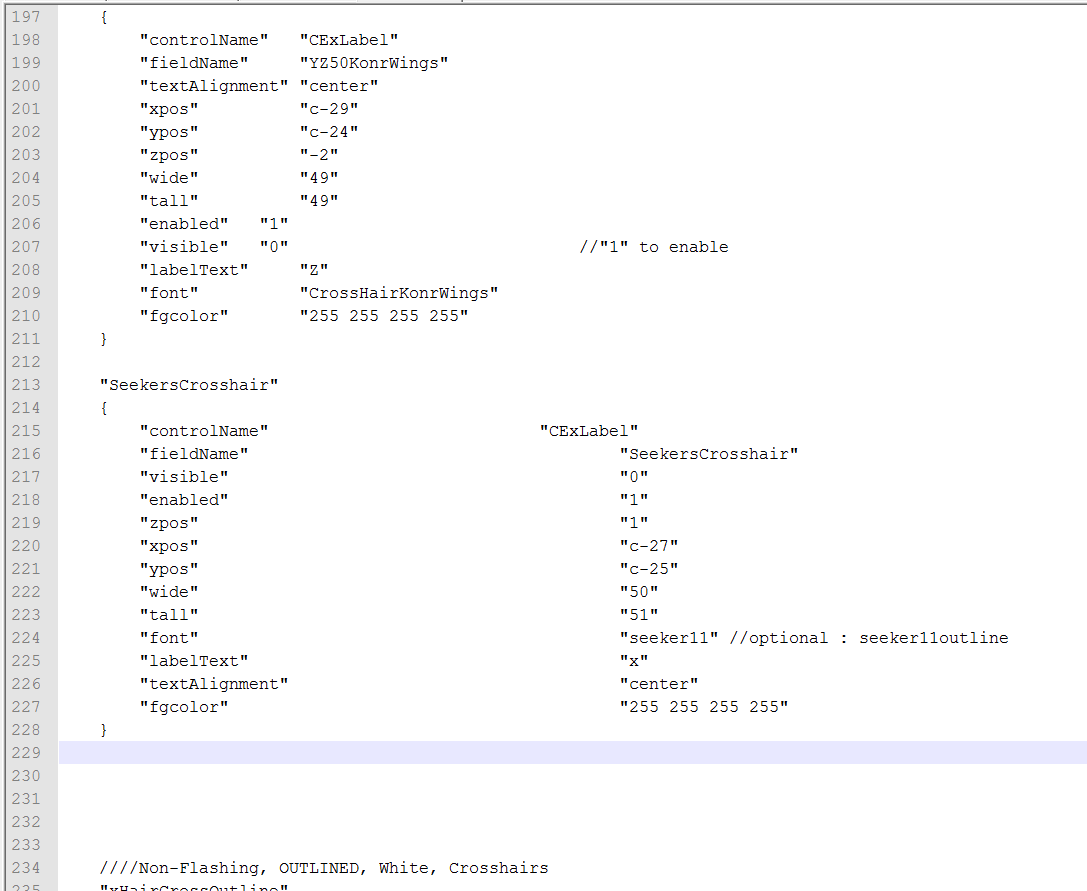Click "center" value on line 200
Screen dimensions: 1087x891
click(x=339, y=86)
